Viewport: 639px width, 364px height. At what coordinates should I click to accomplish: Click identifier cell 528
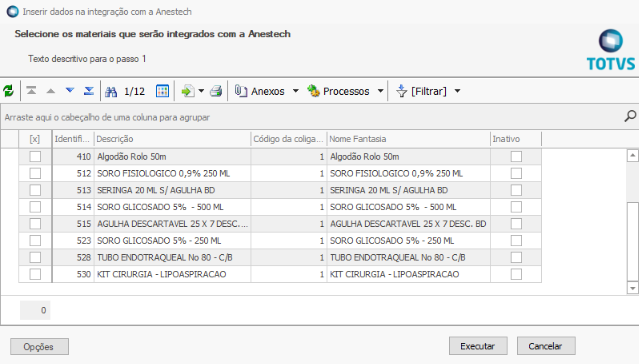point(73,257)
